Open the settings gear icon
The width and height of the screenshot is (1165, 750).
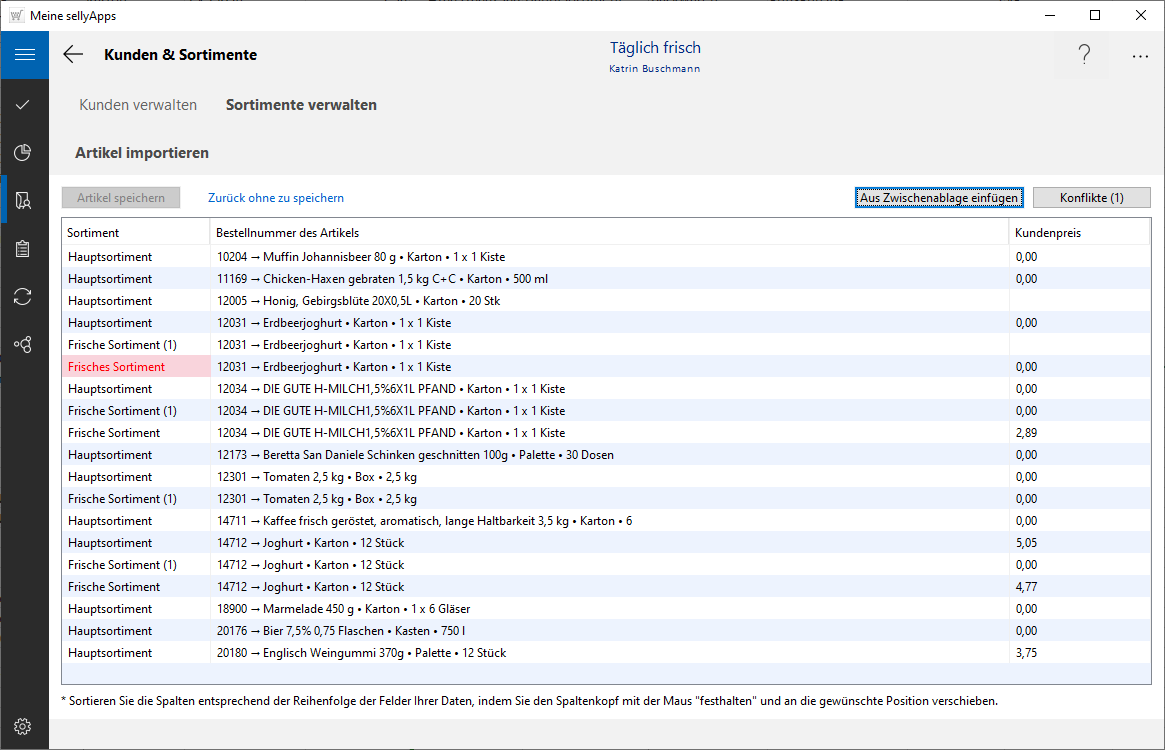tap(24, 726)
